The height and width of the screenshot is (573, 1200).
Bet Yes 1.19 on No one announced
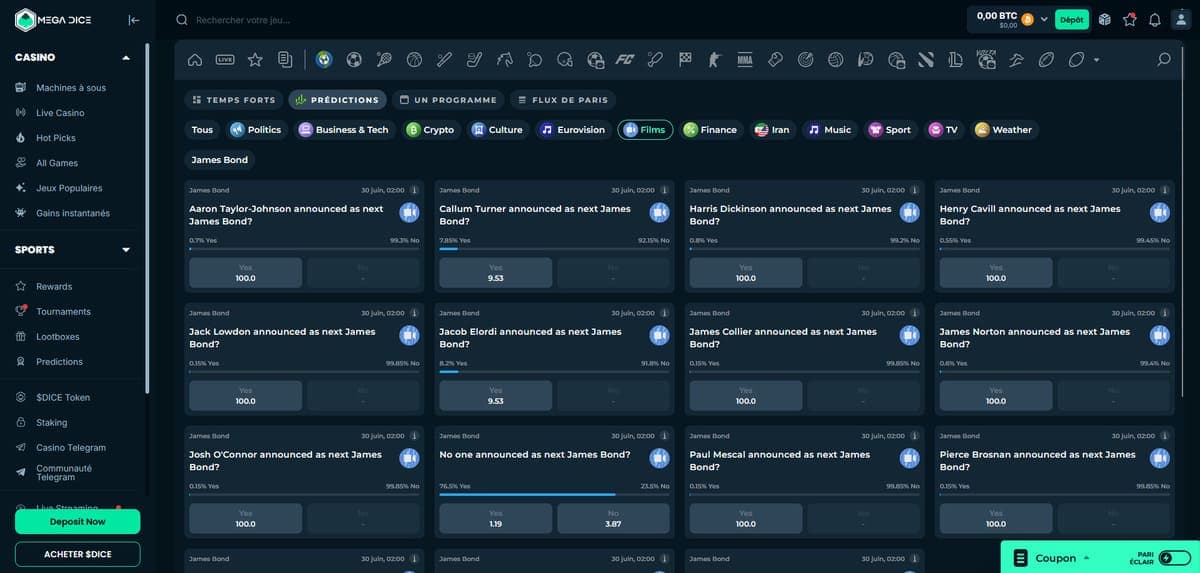tap(495, 518)
